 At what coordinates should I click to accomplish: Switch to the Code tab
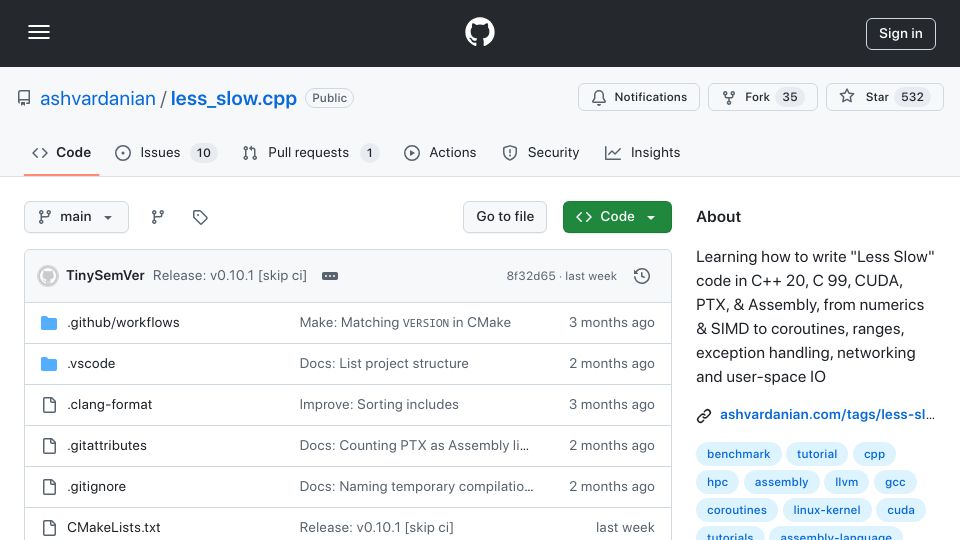(x=61, y=153)
